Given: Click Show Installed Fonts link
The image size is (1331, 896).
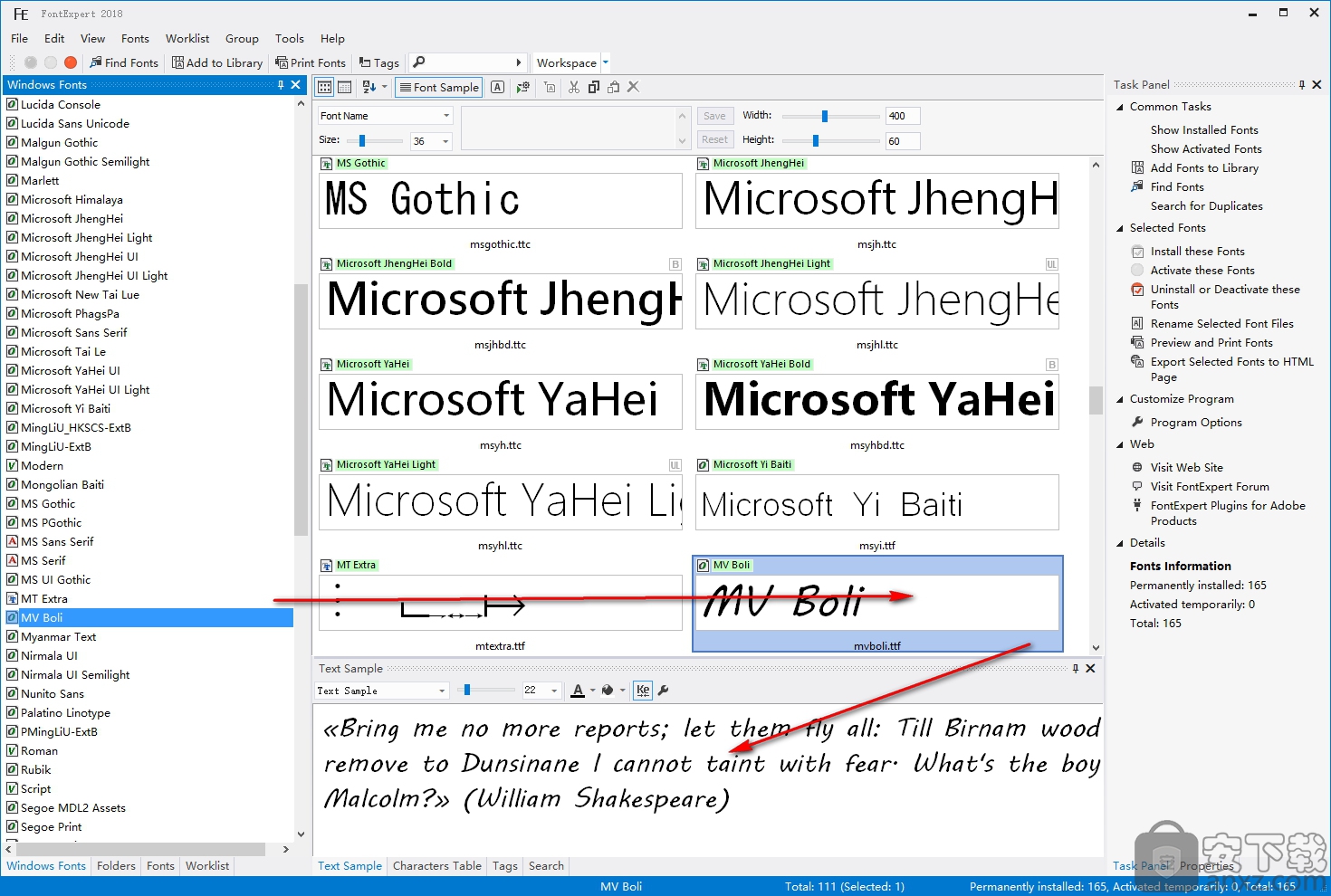Looking at the screenshot, I should tap(1204, 130).
